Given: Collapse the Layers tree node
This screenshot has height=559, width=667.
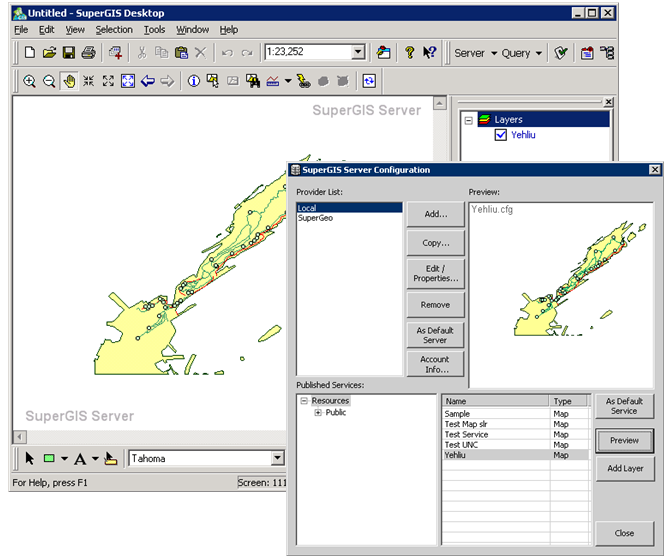Looking at the screenshot, I should point(467,119).
